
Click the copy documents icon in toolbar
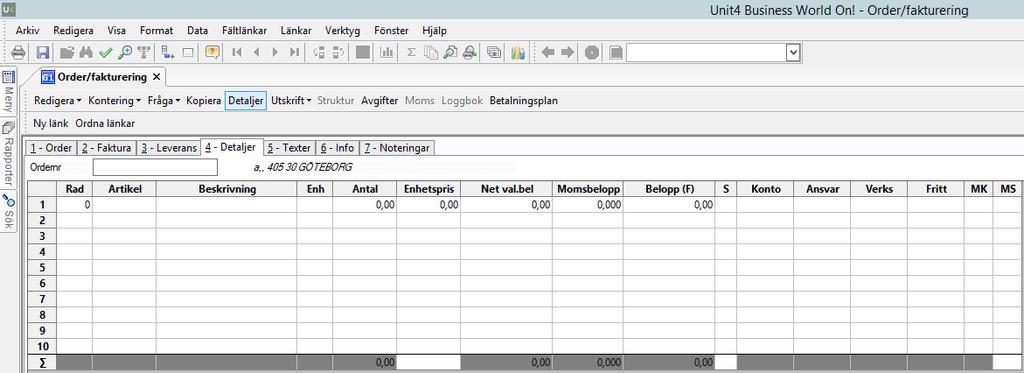[430, 53]
